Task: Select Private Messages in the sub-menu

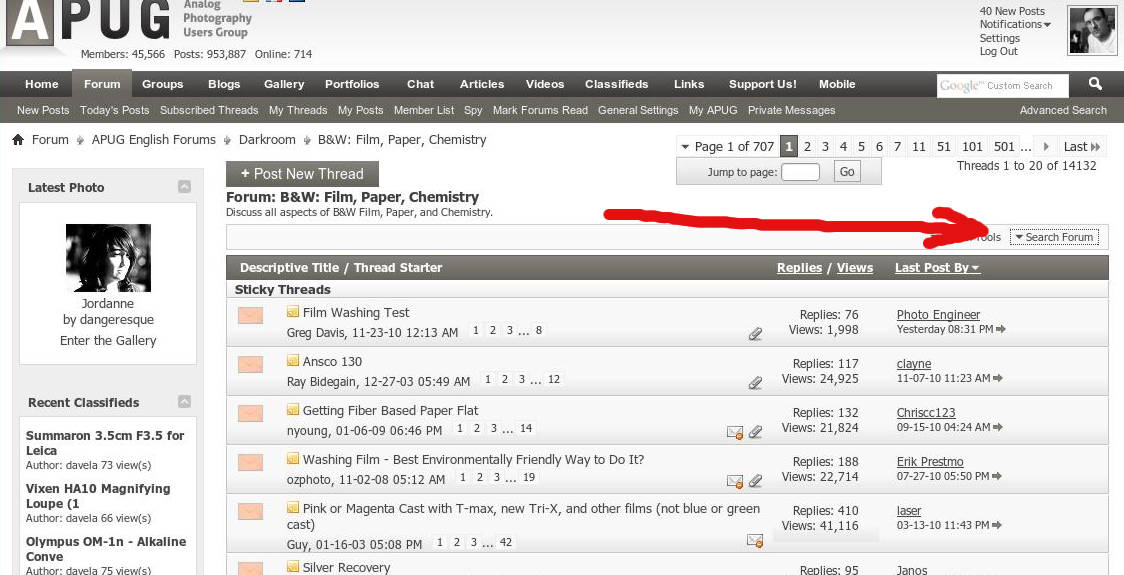Action: point(791,110)
